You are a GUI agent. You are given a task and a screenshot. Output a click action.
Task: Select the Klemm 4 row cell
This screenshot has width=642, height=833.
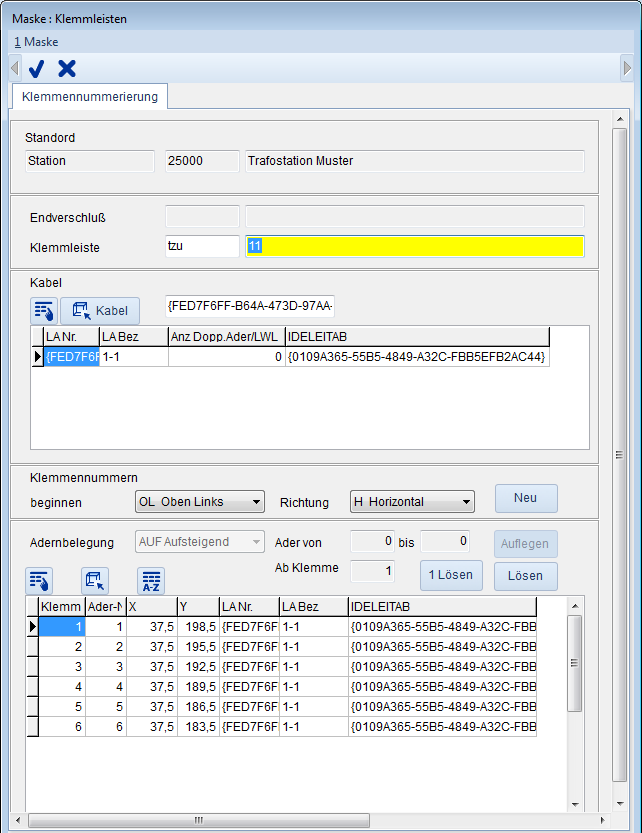point(62,687)
